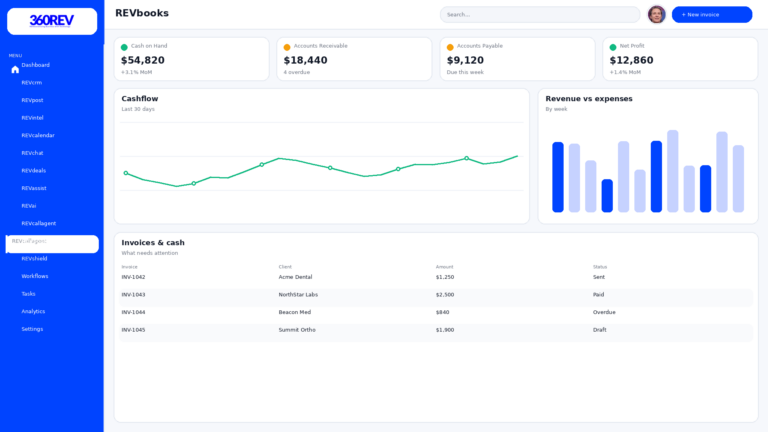Open invoice INV-1042 row
The width and height of the screenshot is (768, 432).
click(133, 277)
